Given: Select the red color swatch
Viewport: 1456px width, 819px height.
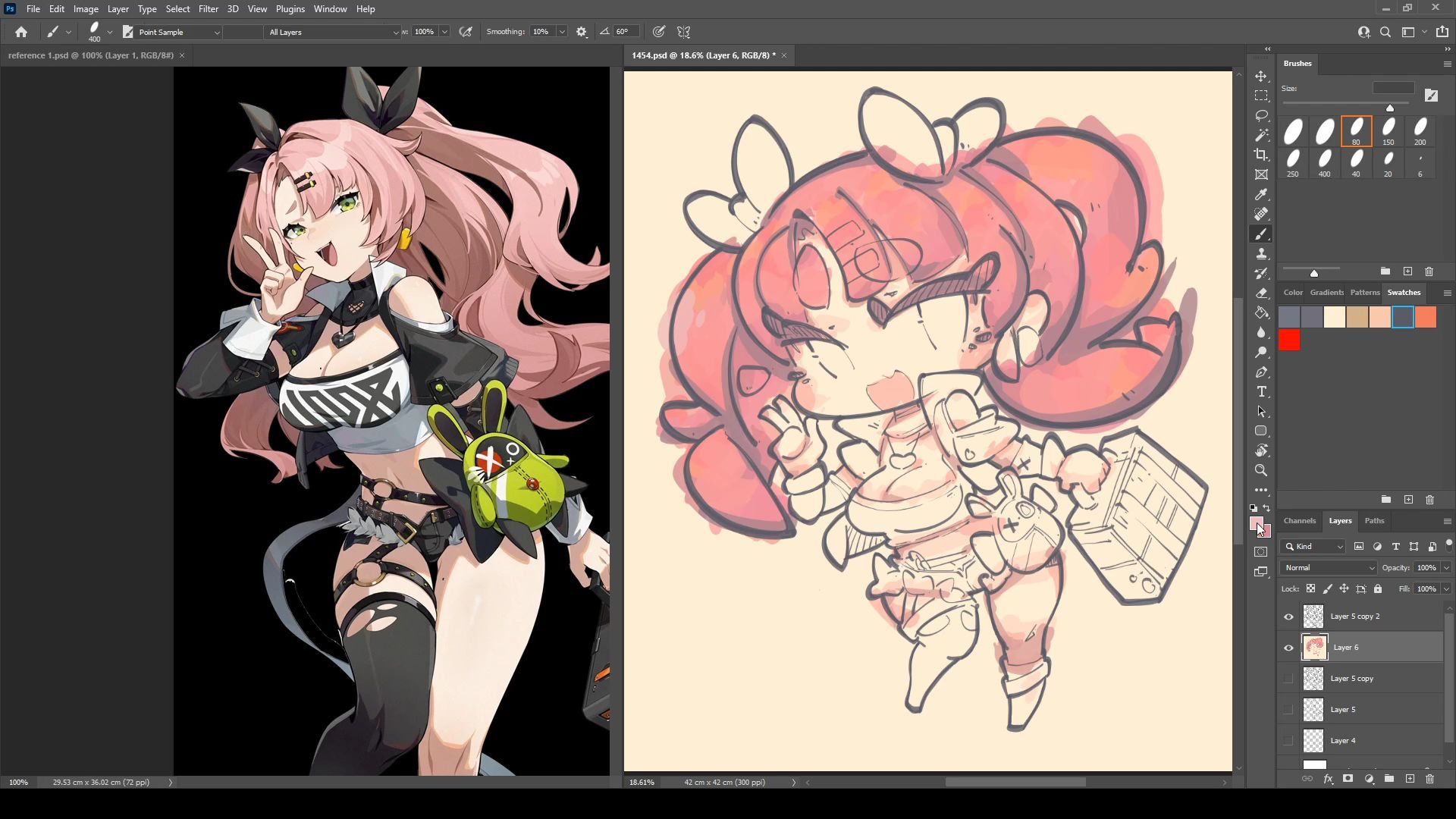Looking at the screenshot, I should point(1289,340).
